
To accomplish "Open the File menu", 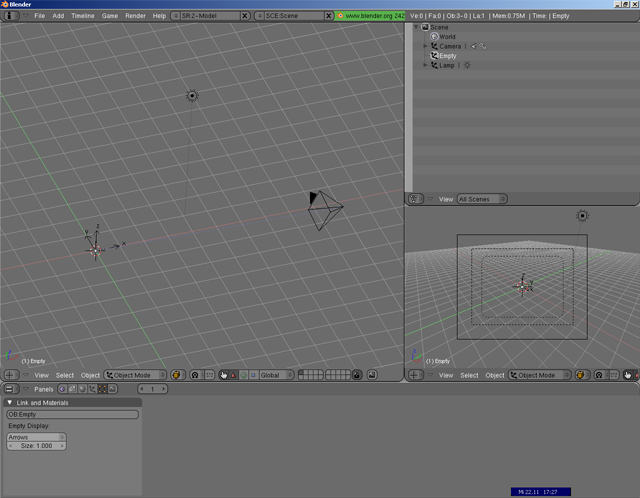I will (x=40, y=16).
